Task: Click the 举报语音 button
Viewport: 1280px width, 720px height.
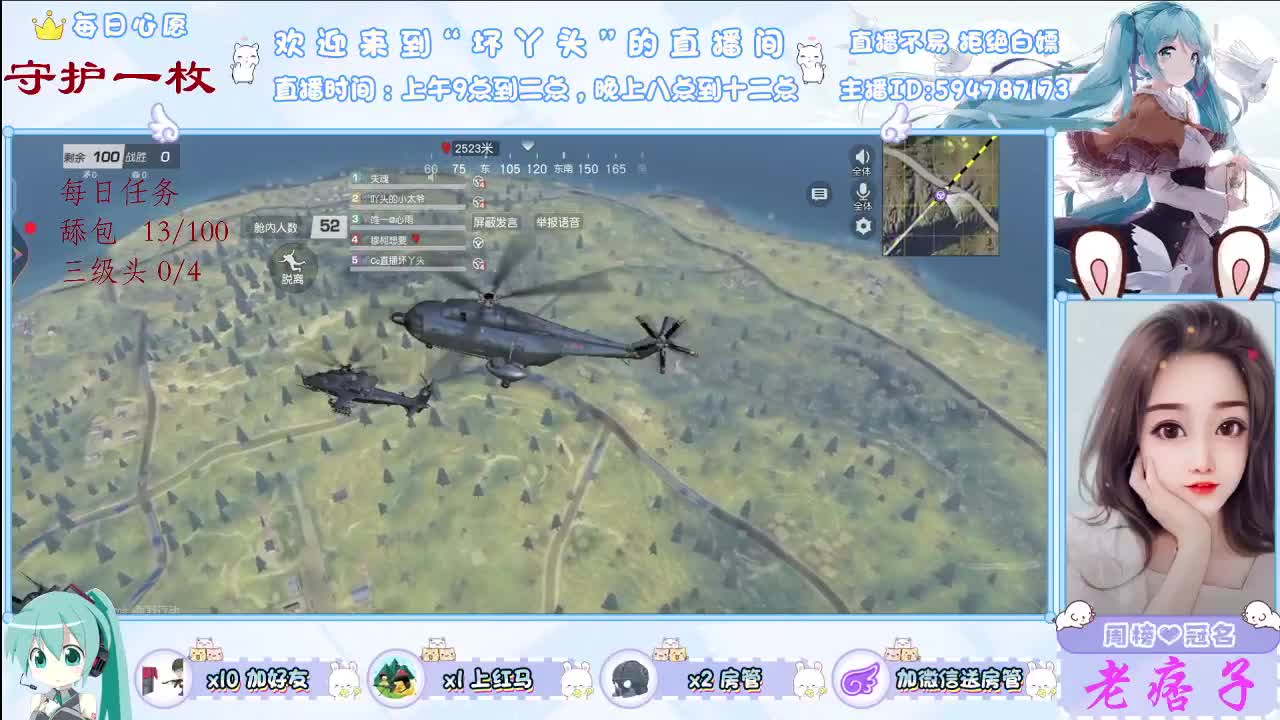Action: click(x=558, y=222)
